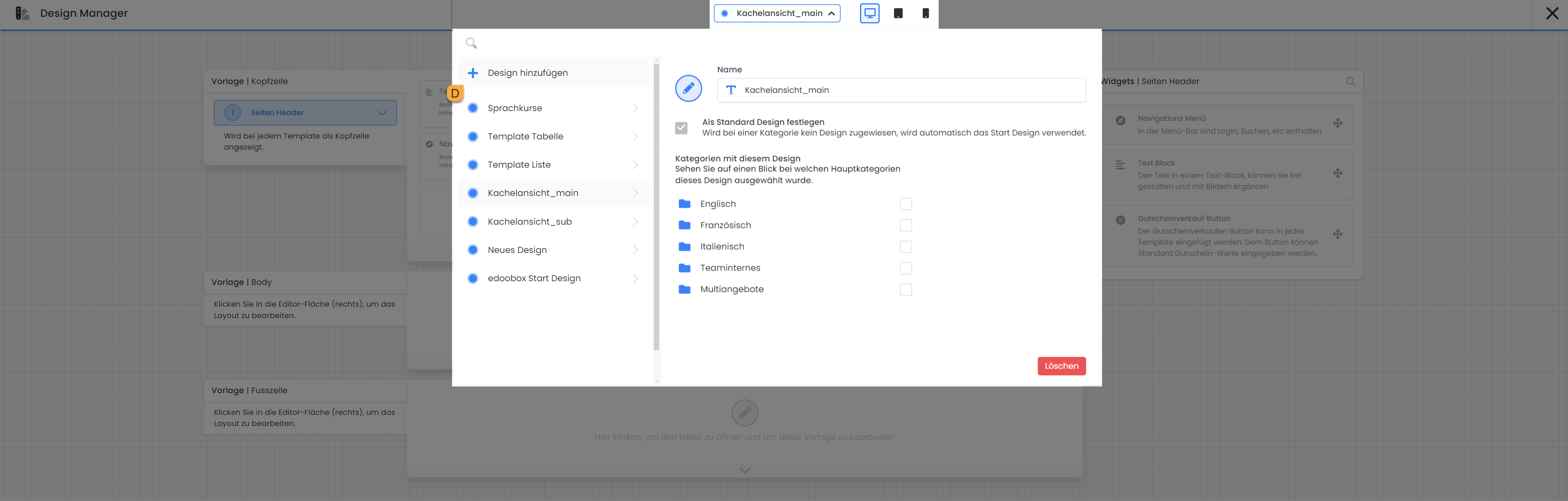Click the move handle on Navigations Menü widget
The image size is (1568, 501).
[1337, 123]
